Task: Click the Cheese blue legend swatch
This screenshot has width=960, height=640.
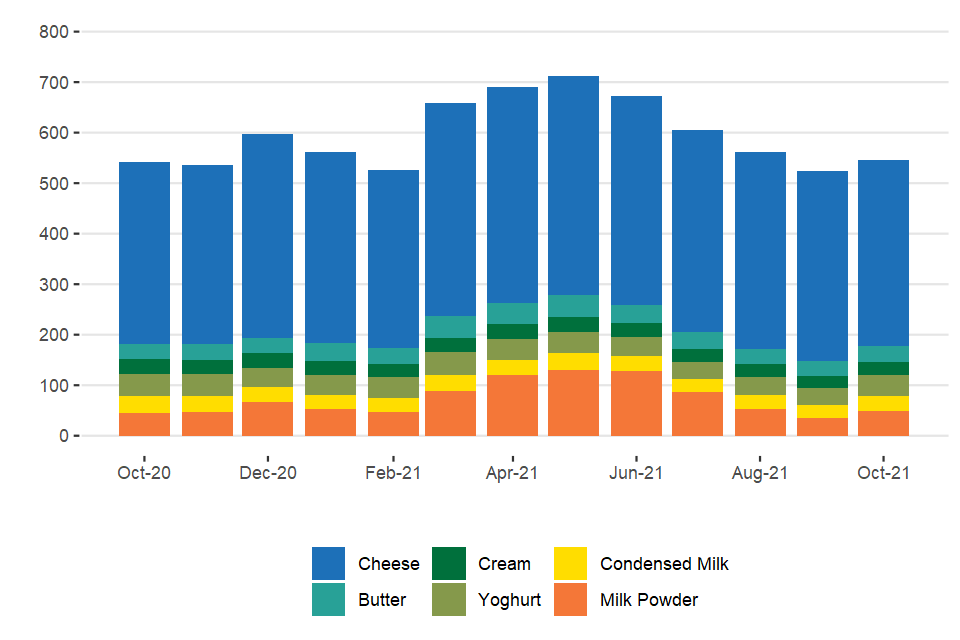Action: (x=328, y=564)
